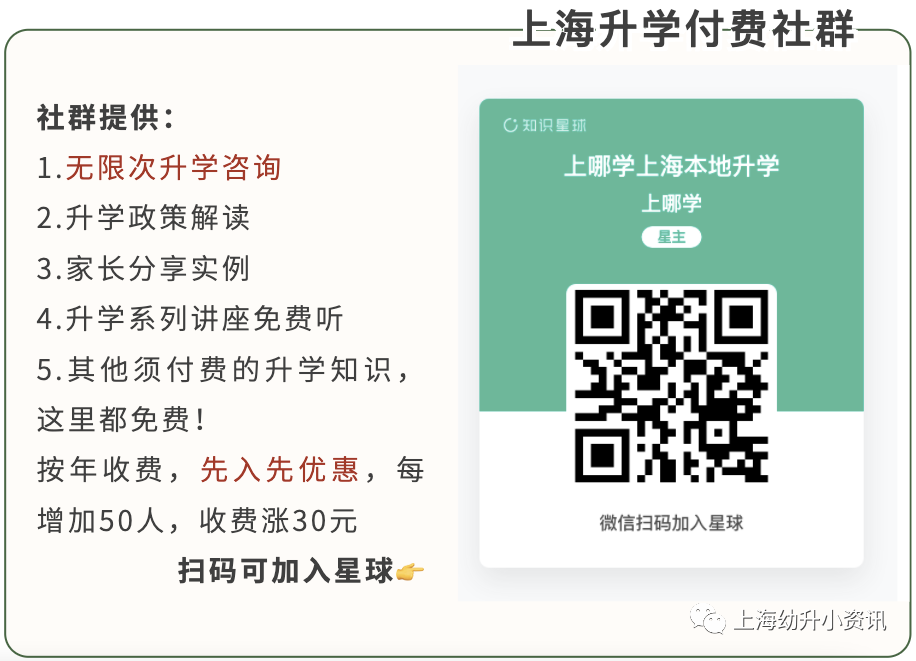Click the 微信扫码加入星球 caption
Image resolution: width=916 pixels, height=661 pixels.
671,522
